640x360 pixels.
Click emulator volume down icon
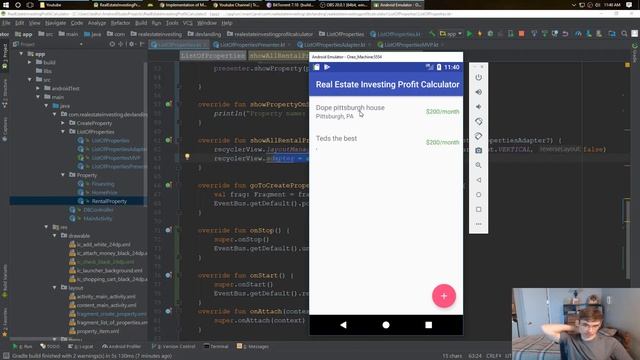(478, 107)
